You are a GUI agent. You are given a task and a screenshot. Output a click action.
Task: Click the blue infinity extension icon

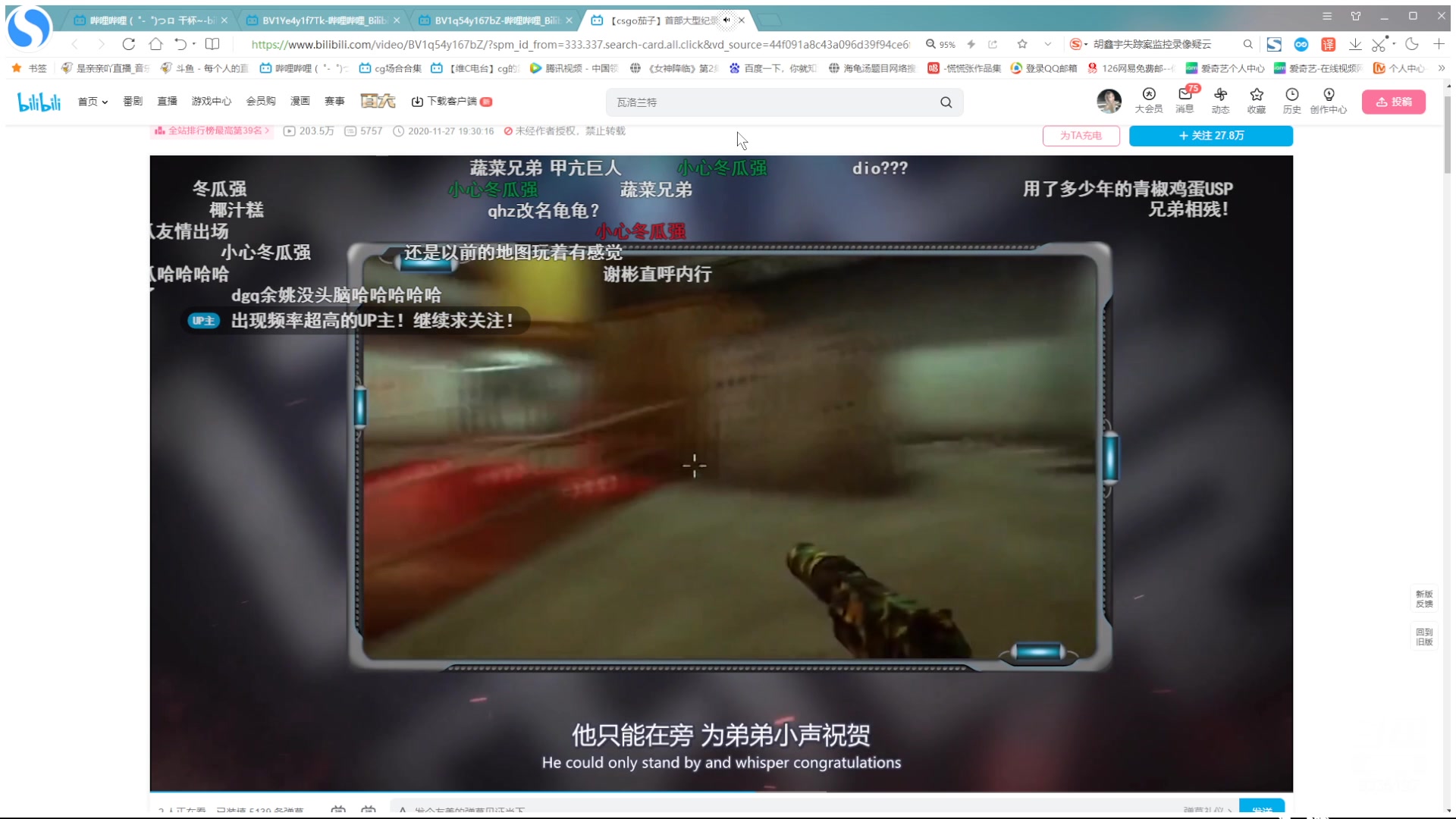click(1301, 44)
